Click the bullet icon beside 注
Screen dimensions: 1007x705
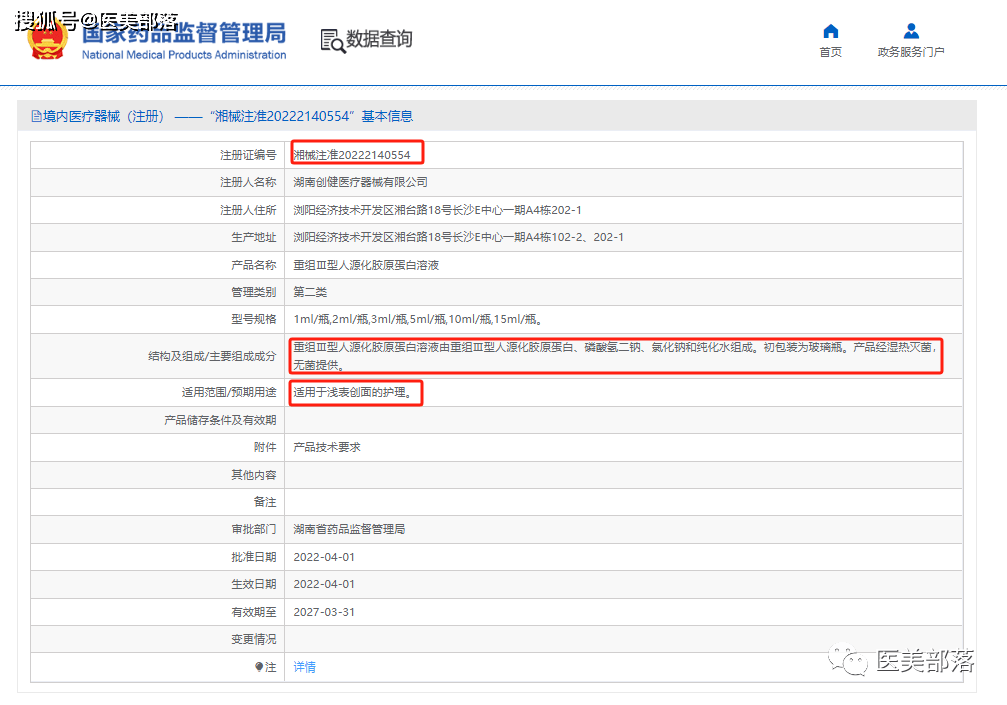click(x=259, y=667)
